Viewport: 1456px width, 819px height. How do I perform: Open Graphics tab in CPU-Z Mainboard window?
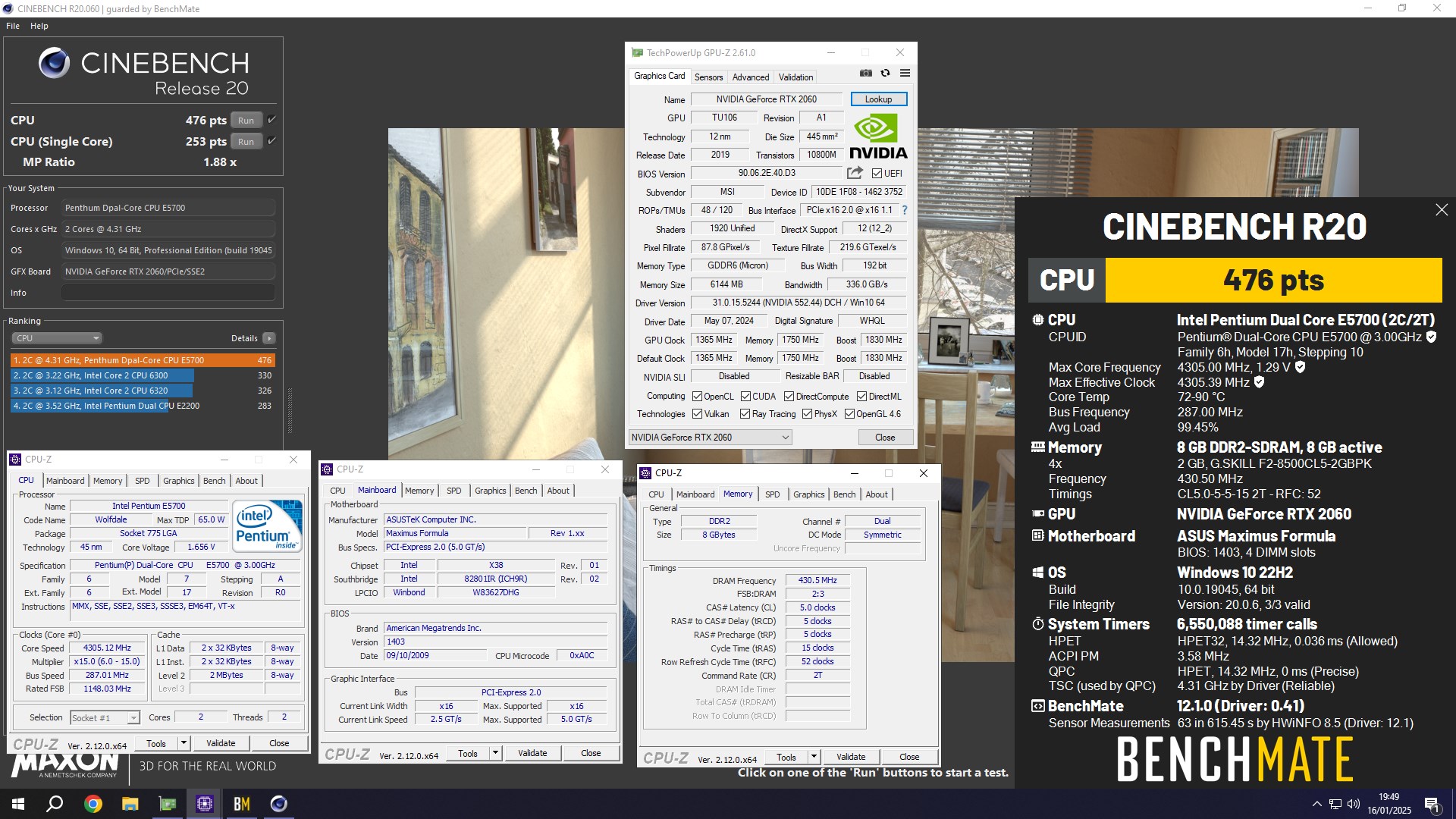[x=490, y=491]
